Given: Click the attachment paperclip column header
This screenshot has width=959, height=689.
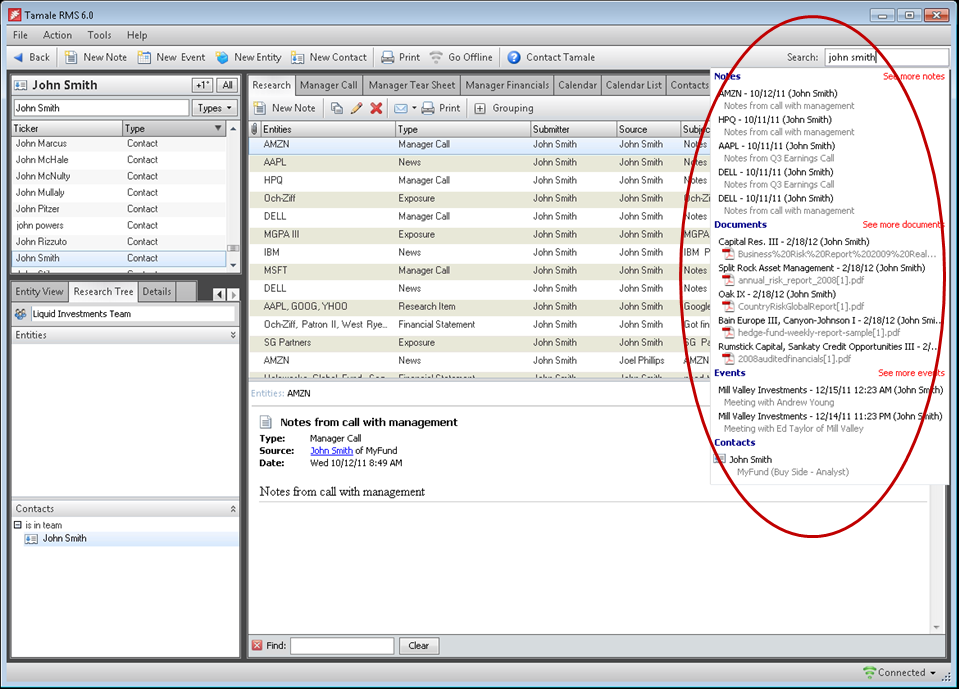Looking at the screenshot, I should (x=254, y=129).
